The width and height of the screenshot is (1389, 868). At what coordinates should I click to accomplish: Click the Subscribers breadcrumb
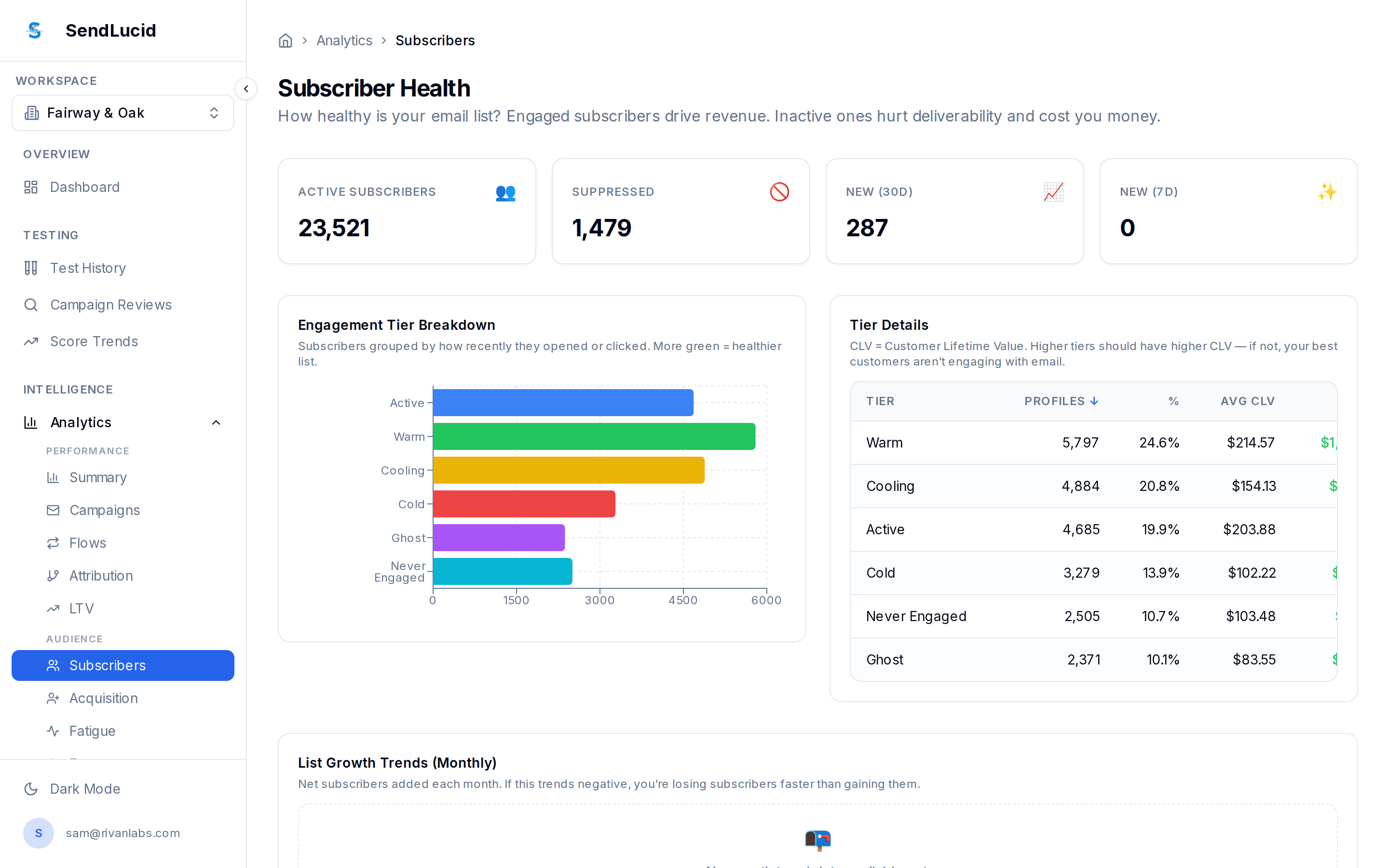pyautogui.click(x=435, y=41)
